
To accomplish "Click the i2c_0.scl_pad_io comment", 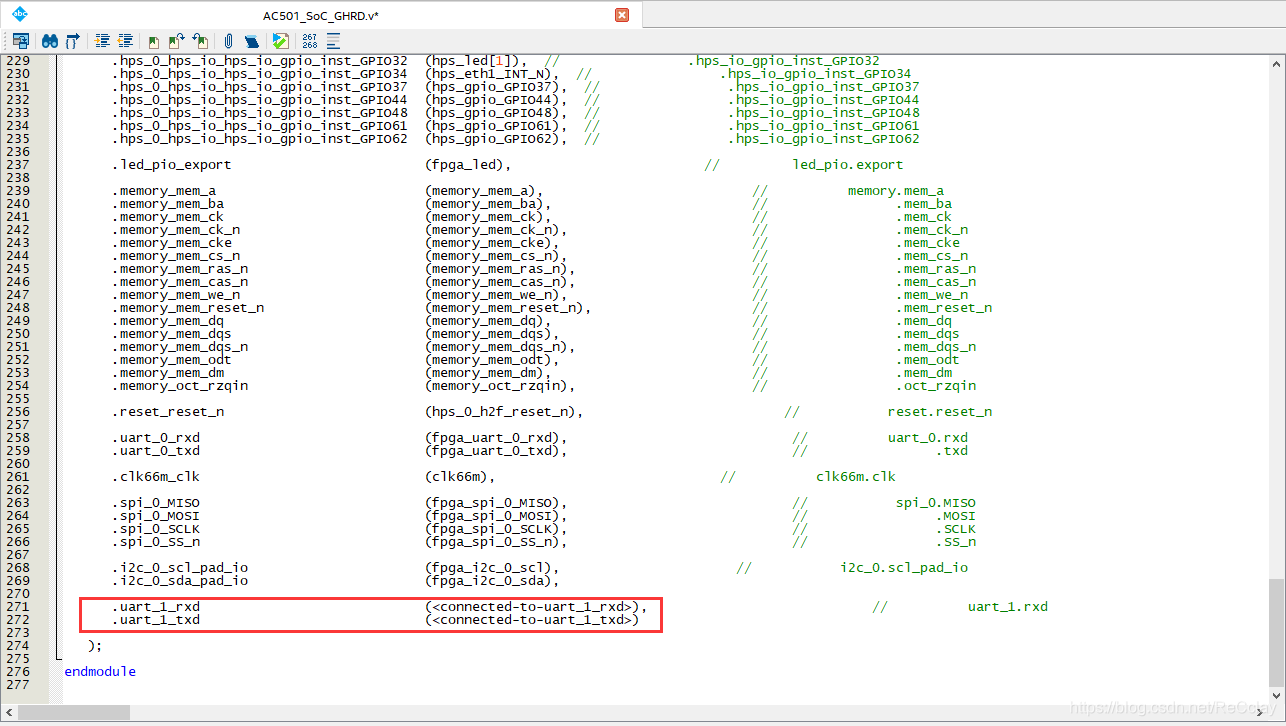I will coord(904,567).
